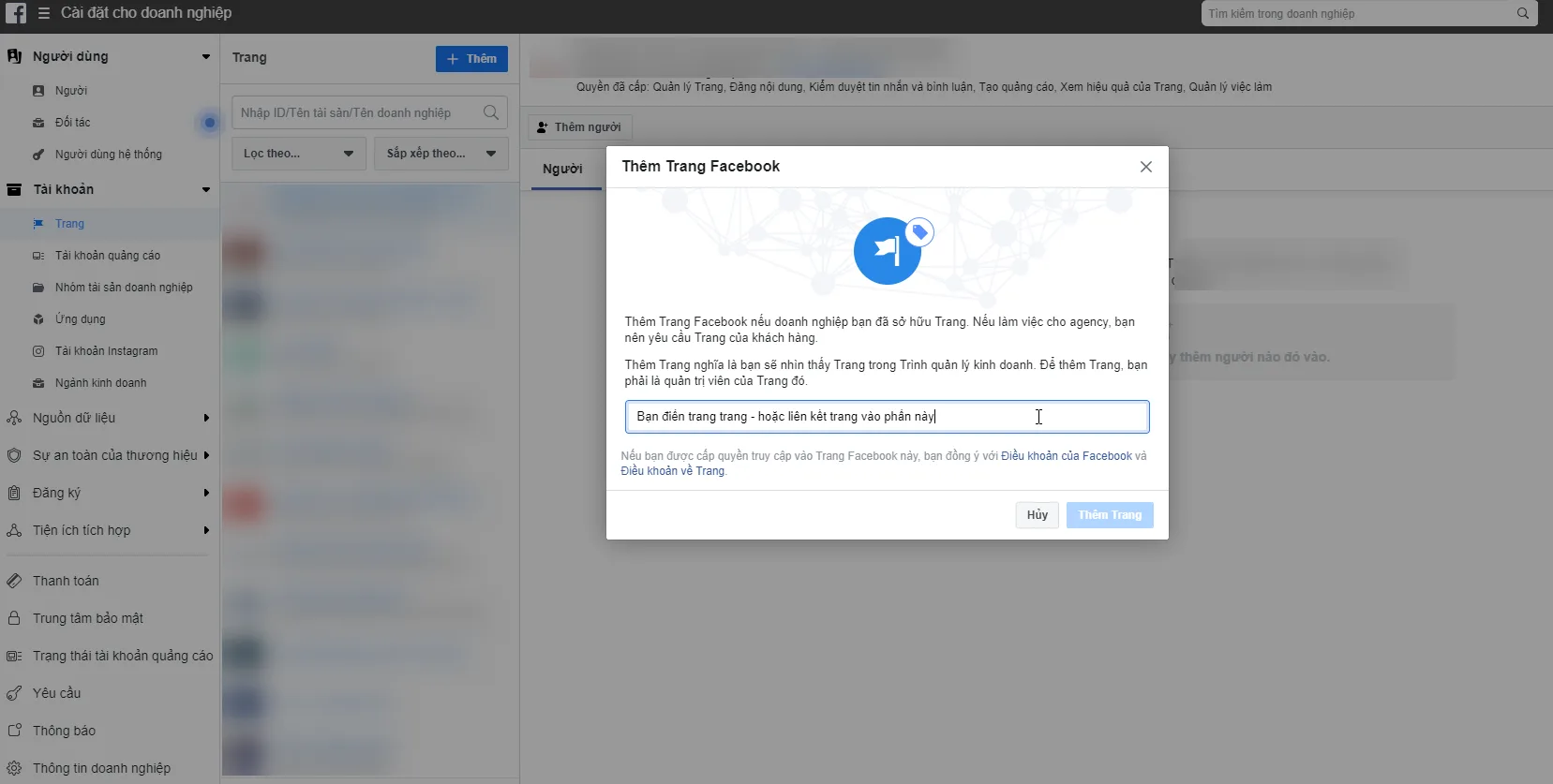Click the blue notification dot beside Đối tác
This screenshot has width=1553, height=784.
click(209, 123)
